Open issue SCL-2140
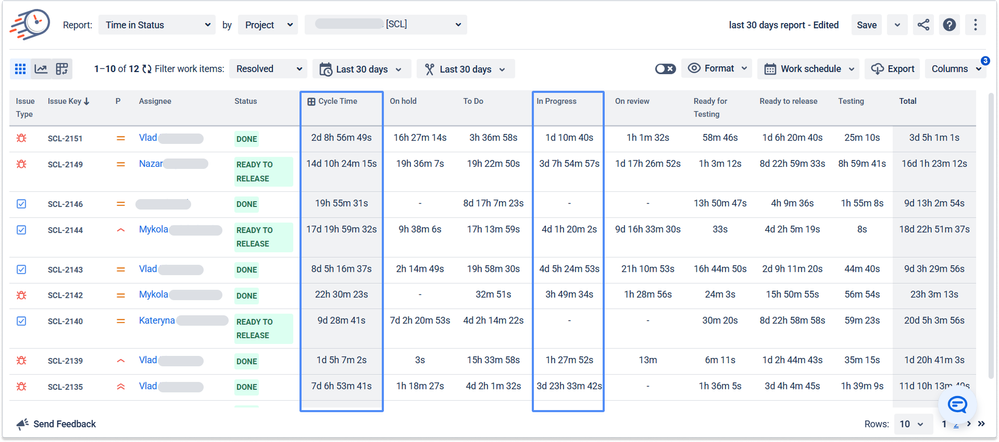This screenshot has width=999, height=442. [65, 322]
